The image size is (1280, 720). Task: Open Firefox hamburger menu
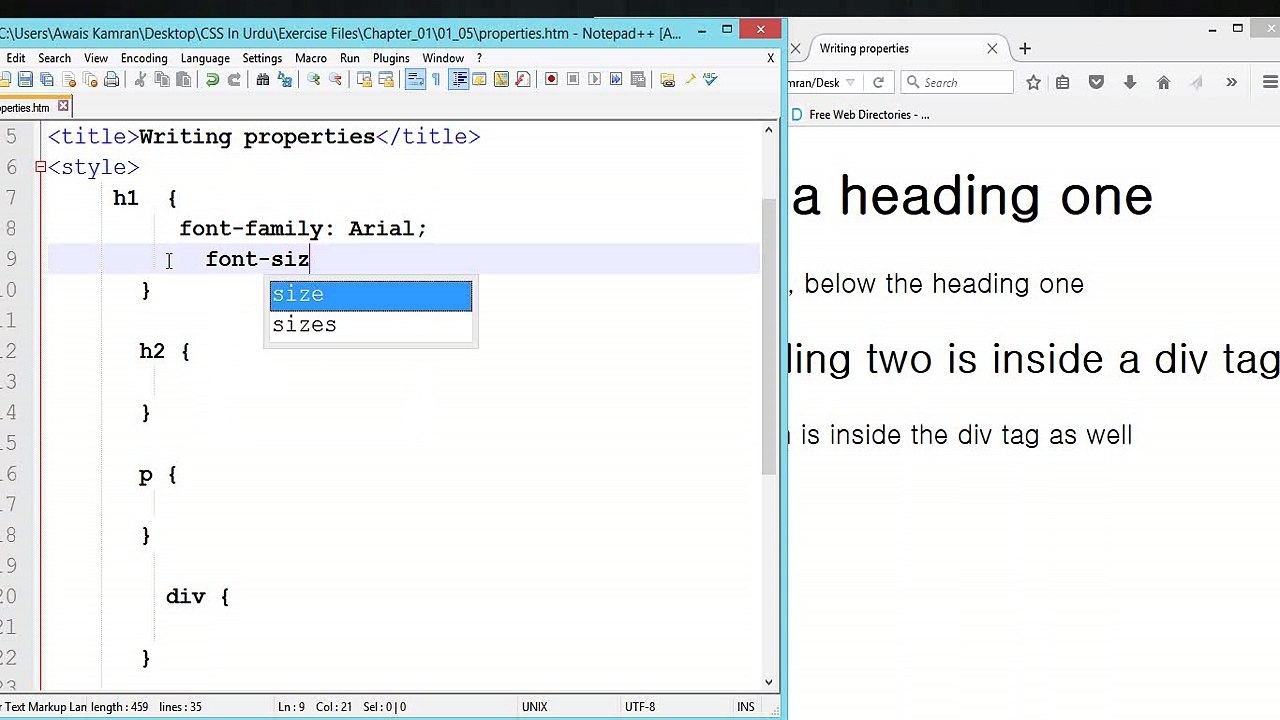(1270, 83)
